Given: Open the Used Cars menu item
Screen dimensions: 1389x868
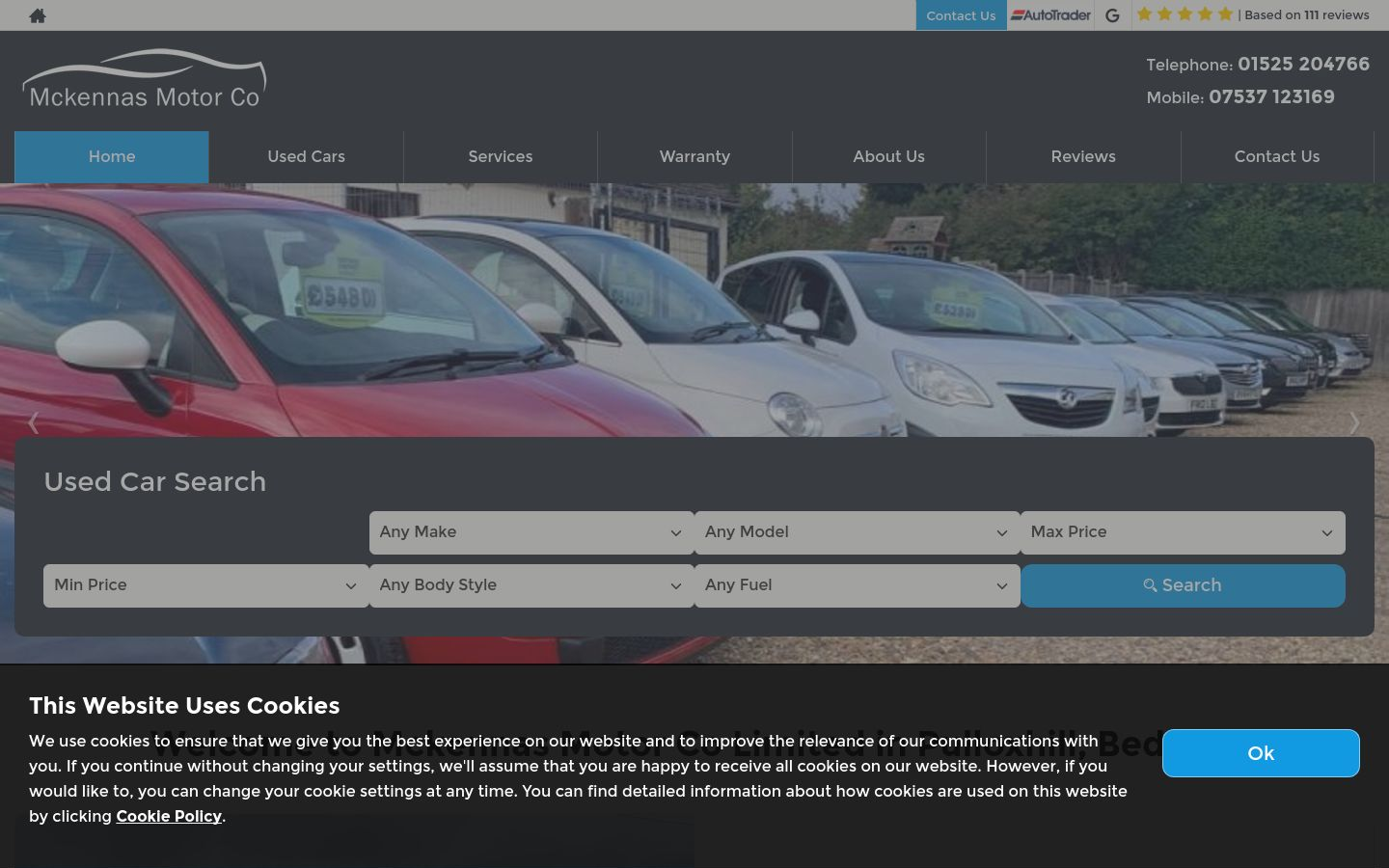Looking at the screenshot, I should coord(306,157).
